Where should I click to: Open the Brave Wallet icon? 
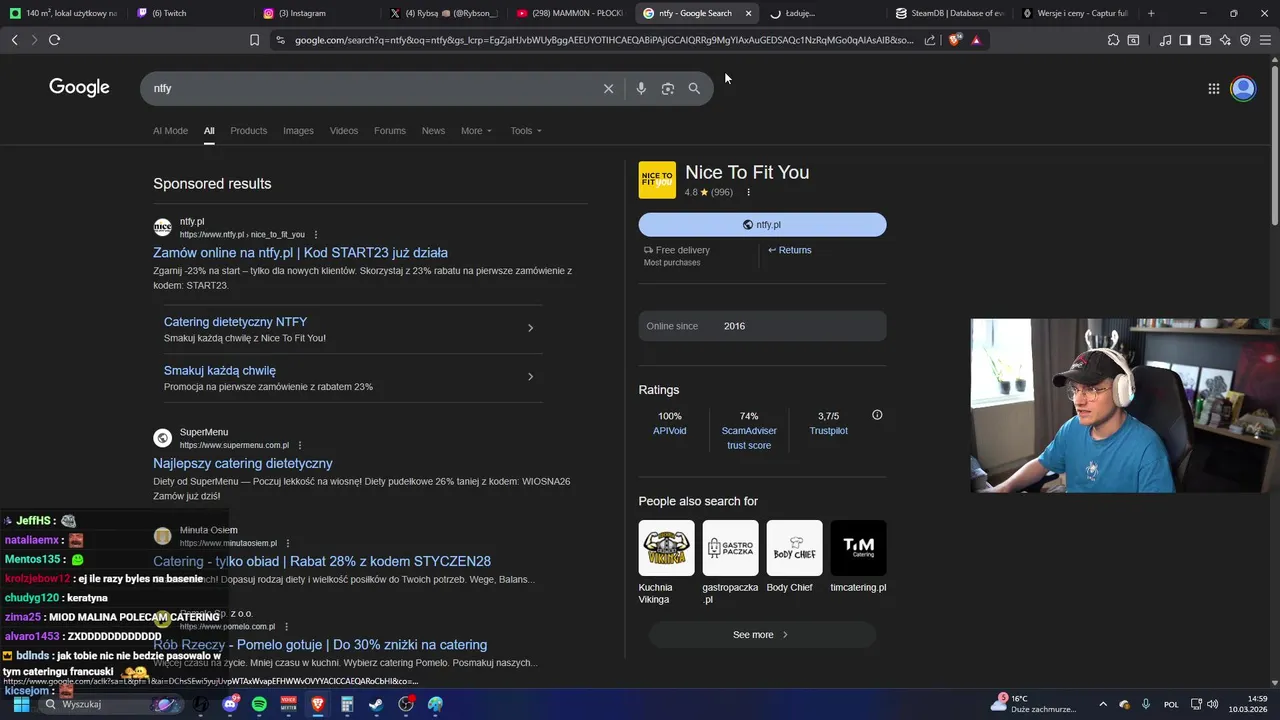pos(1205,40)
